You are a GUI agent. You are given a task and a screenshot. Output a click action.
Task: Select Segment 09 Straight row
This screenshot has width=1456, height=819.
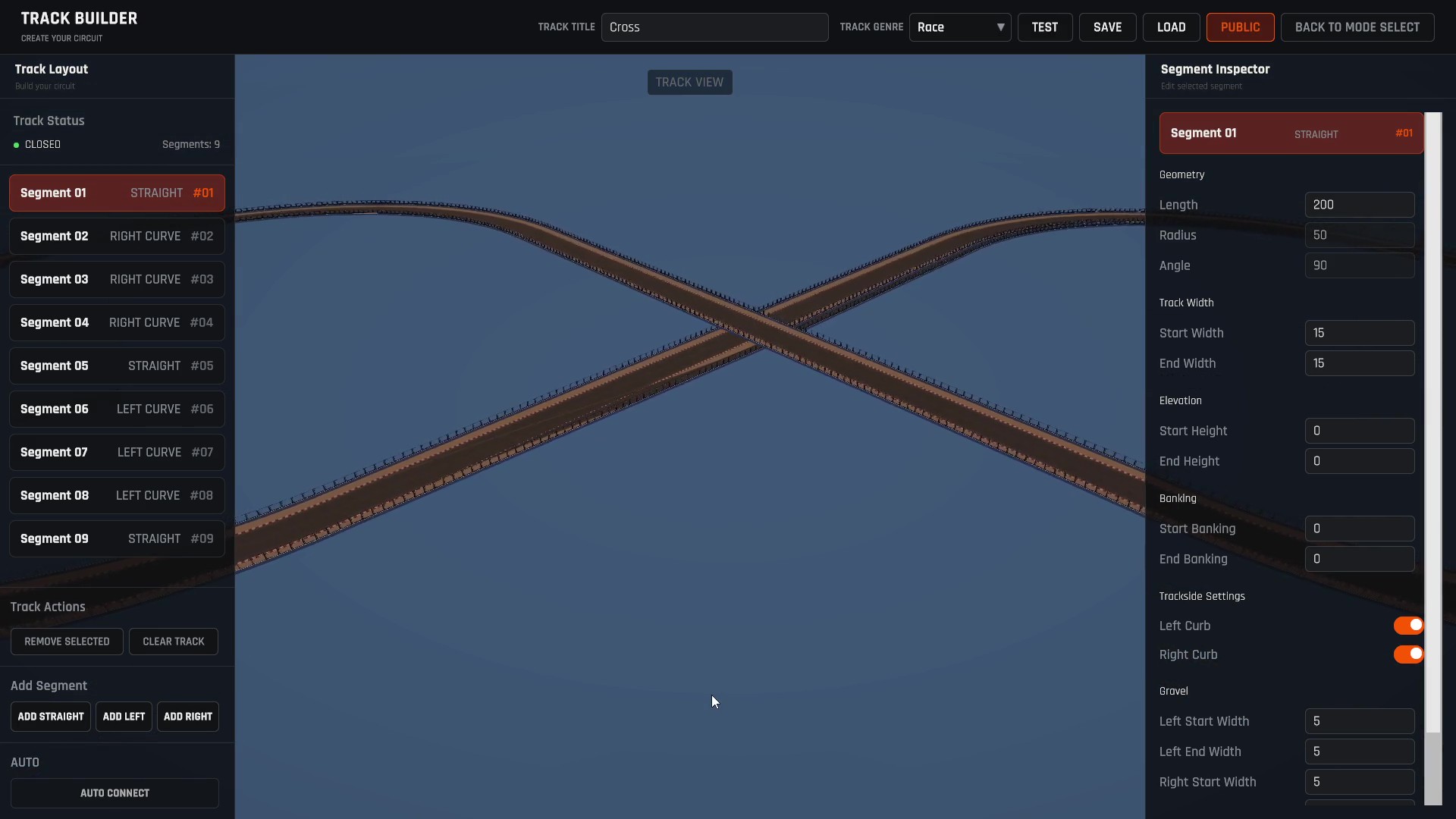[117, 539]
